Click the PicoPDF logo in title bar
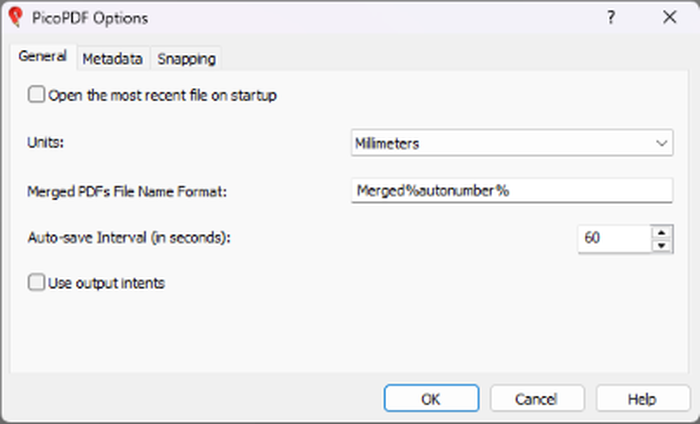The height and width of the screenshot is (424, 700). pos(16,17)
